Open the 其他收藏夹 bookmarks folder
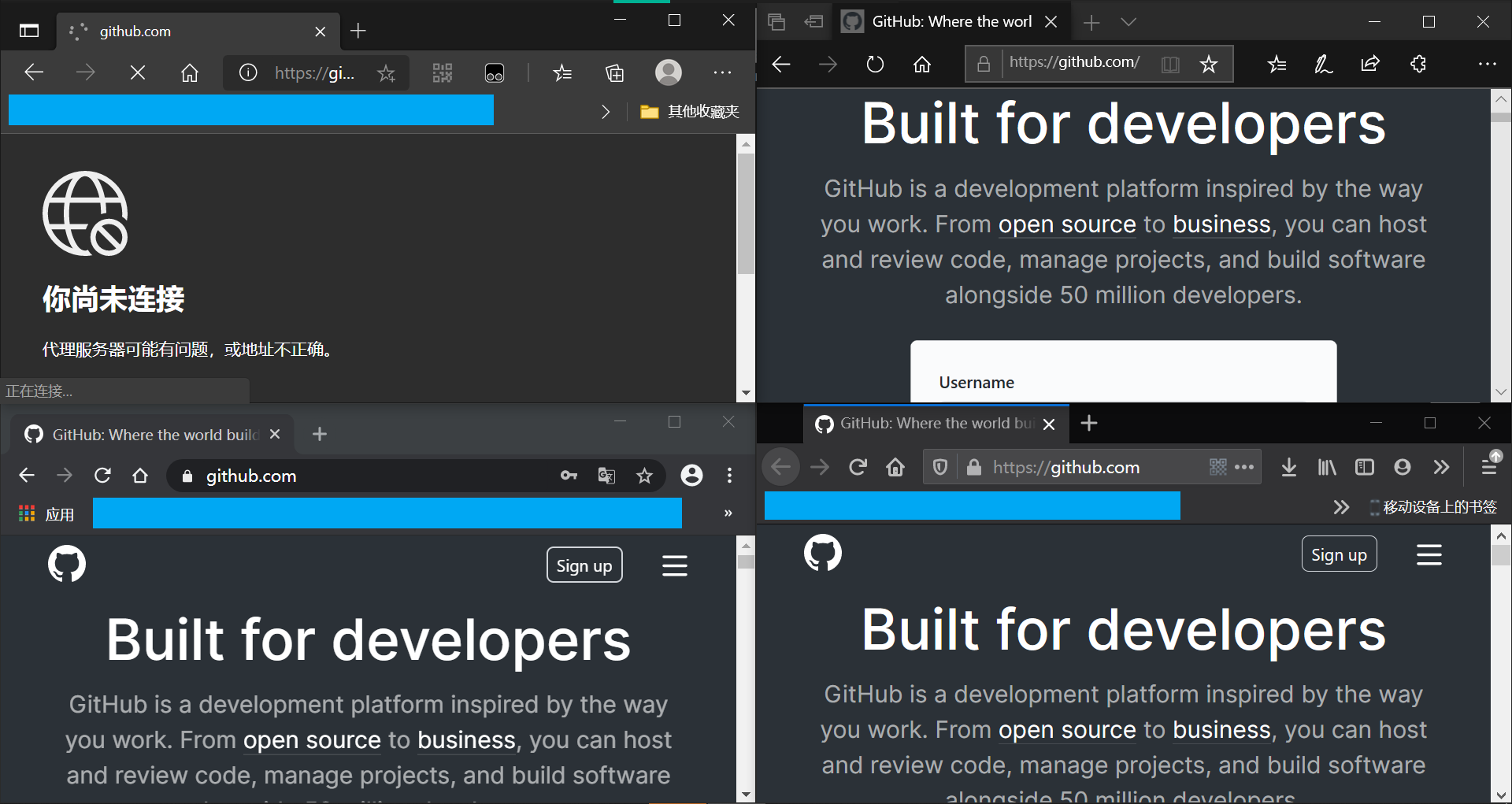 click(690, 112)
